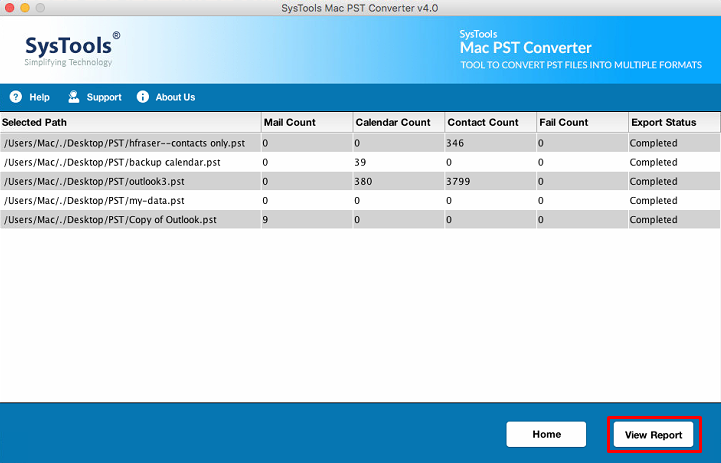Click mail count cell for backup calendar.pst
This screenshot has height=463, width=721.
click(x=307, y=162)
